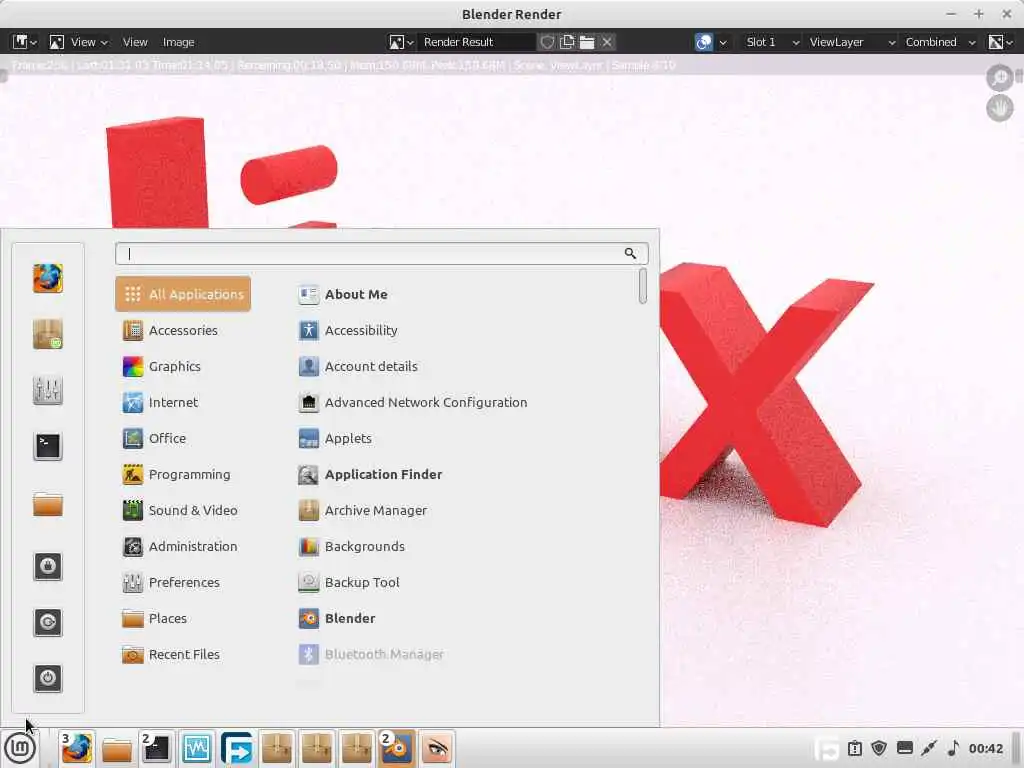Open the Files folder in taskbar
Image resolution: width=1024 pixels, height=768 pixels.
click(117, 749)
